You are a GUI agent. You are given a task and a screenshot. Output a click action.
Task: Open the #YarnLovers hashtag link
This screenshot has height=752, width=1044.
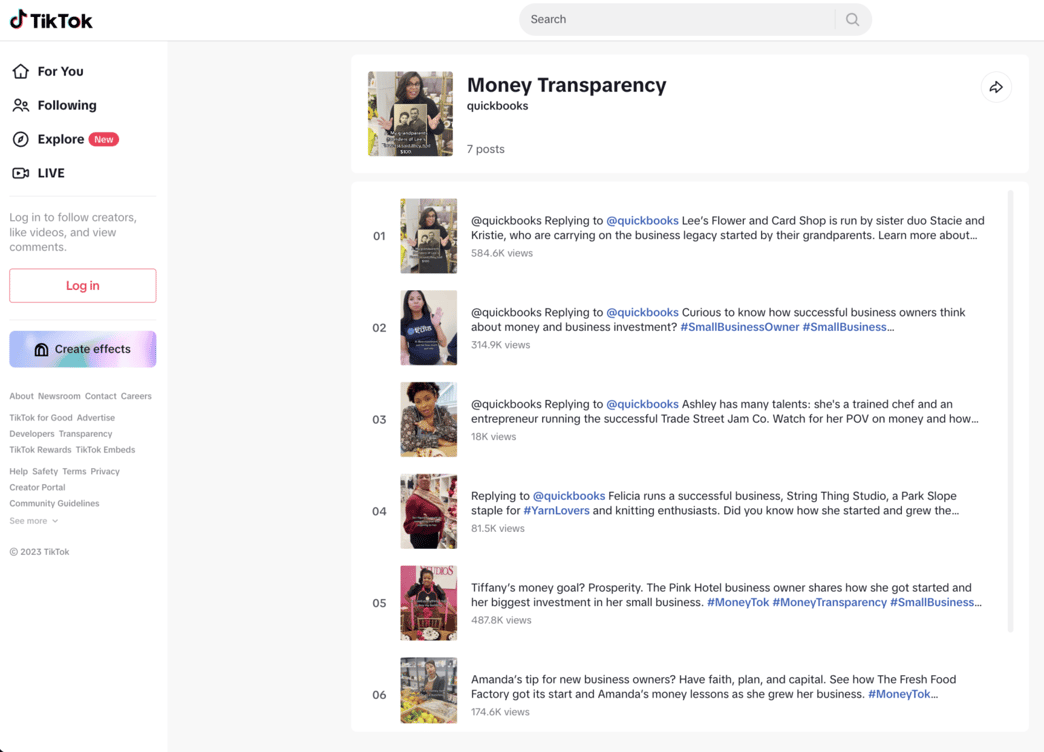[x=556, y=510]
